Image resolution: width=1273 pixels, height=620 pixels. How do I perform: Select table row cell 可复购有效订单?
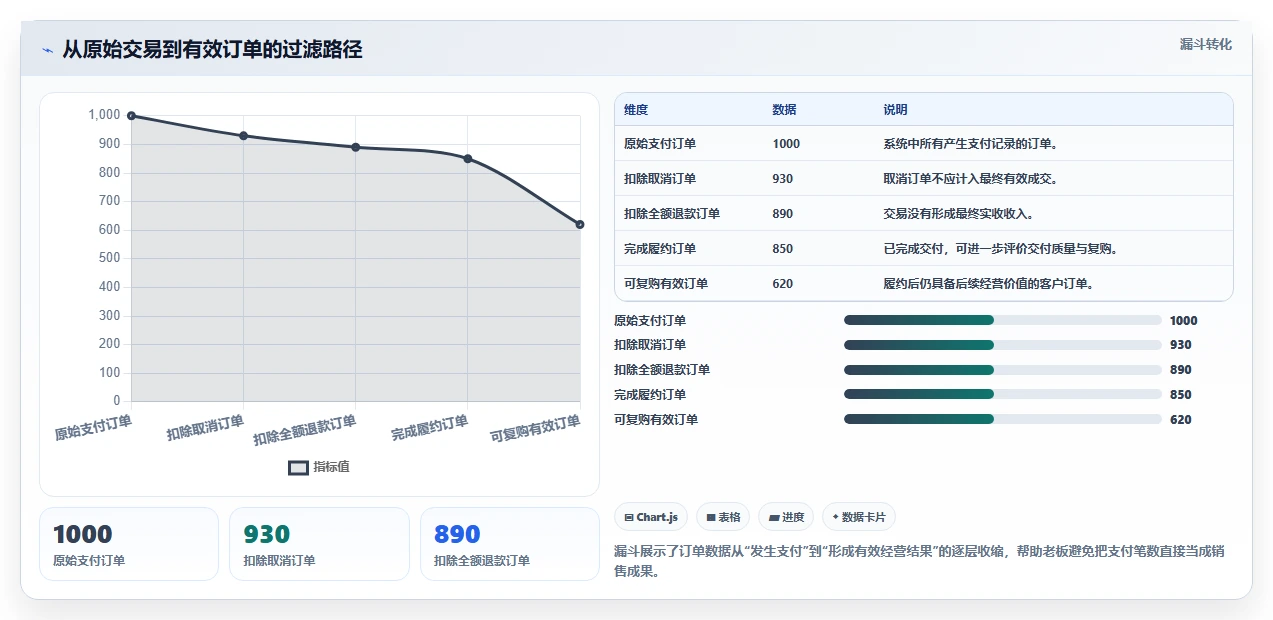tap(666, 284)
